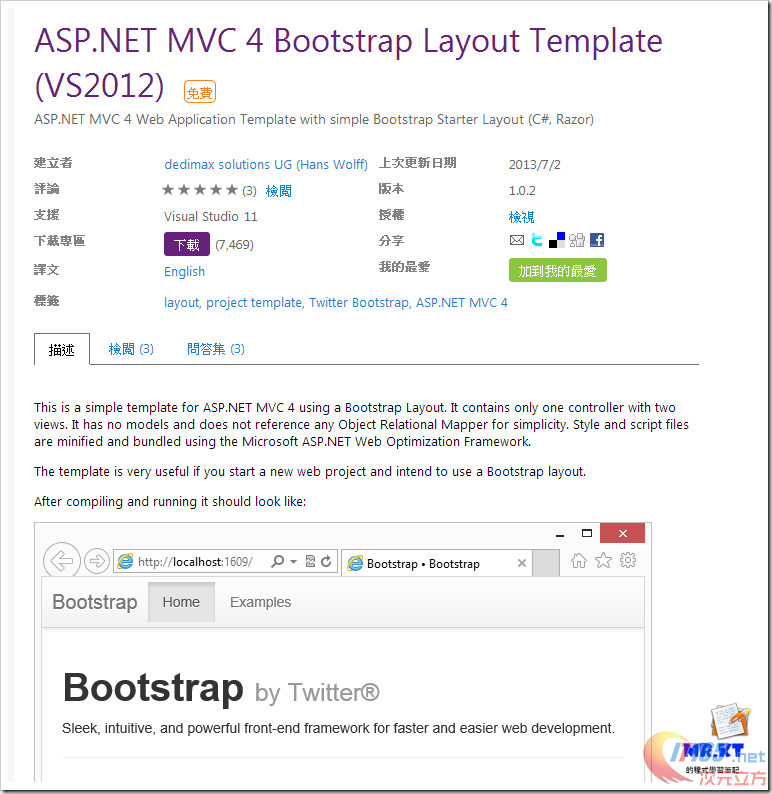Click the Home nav item in the preview

click(181, 602)
